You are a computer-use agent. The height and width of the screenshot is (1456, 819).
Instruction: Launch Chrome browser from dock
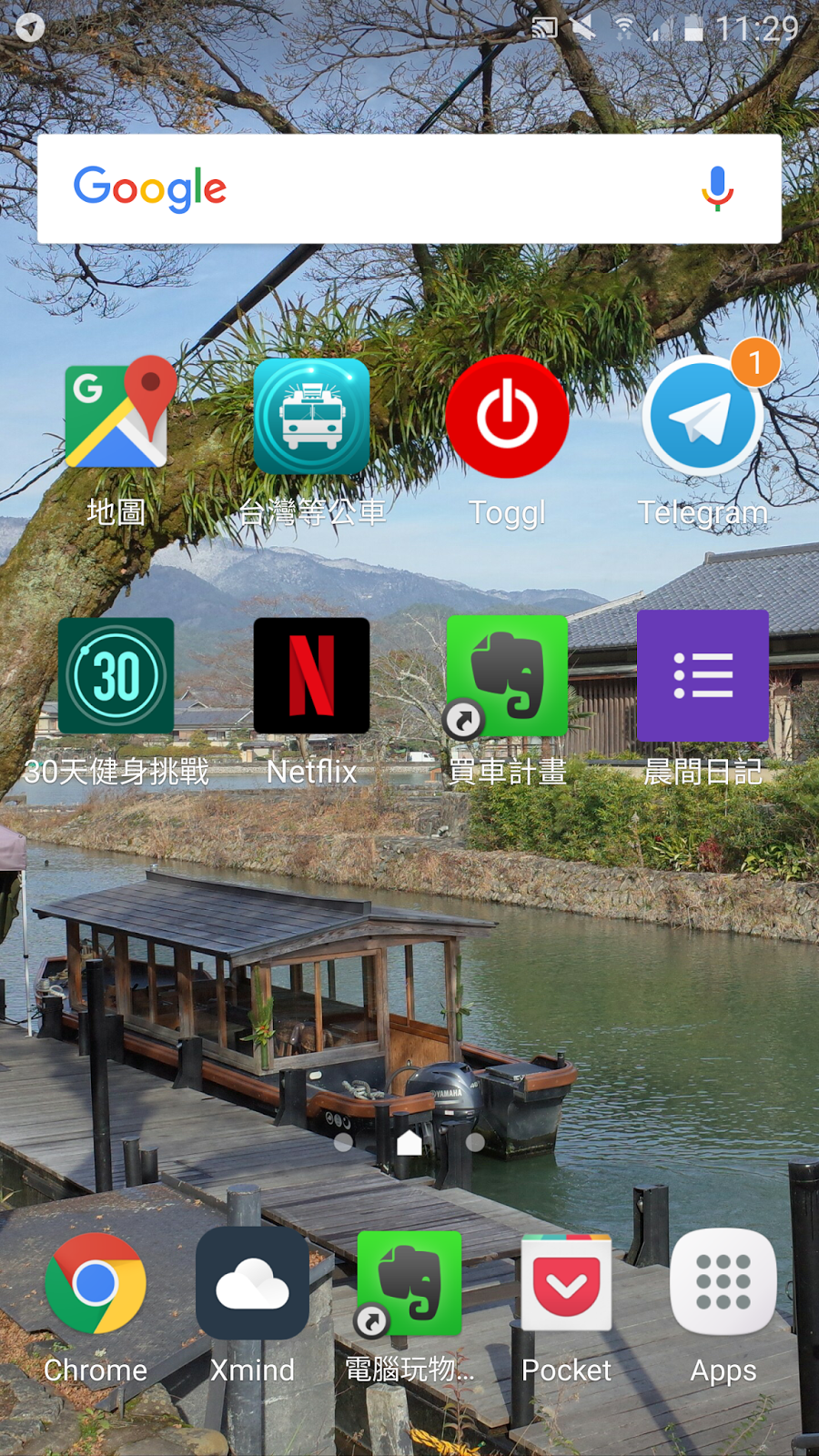(x=96, y=1283)
